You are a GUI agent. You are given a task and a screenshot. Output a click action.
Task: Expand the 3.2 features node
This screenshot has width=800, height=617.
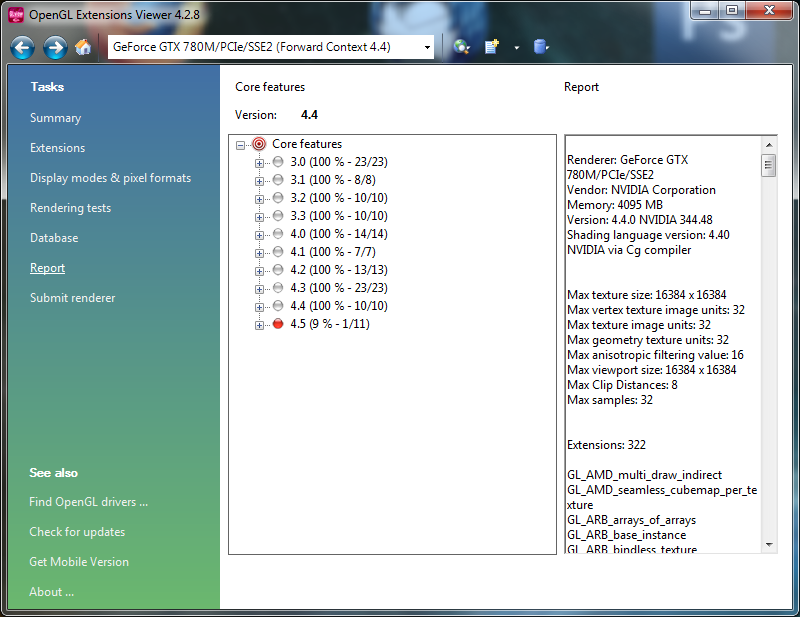(259, 199)
